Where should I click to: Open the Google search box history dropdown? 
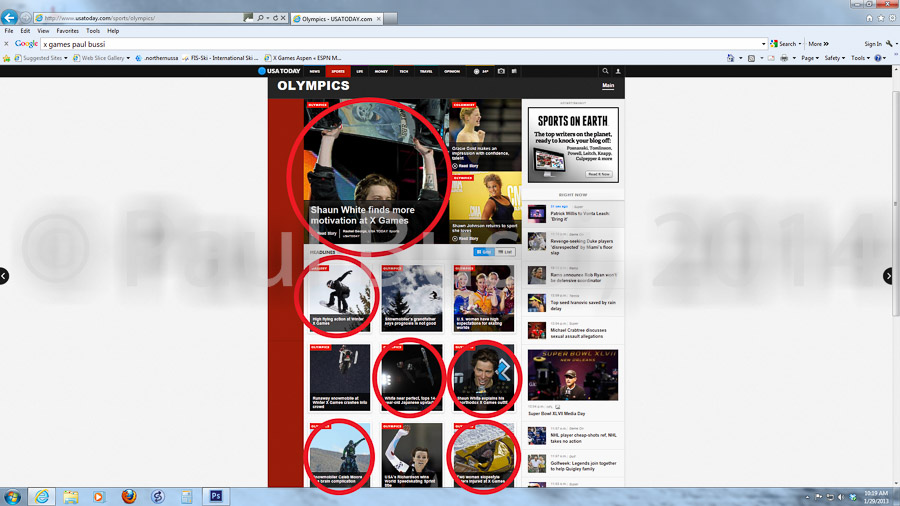763,44
